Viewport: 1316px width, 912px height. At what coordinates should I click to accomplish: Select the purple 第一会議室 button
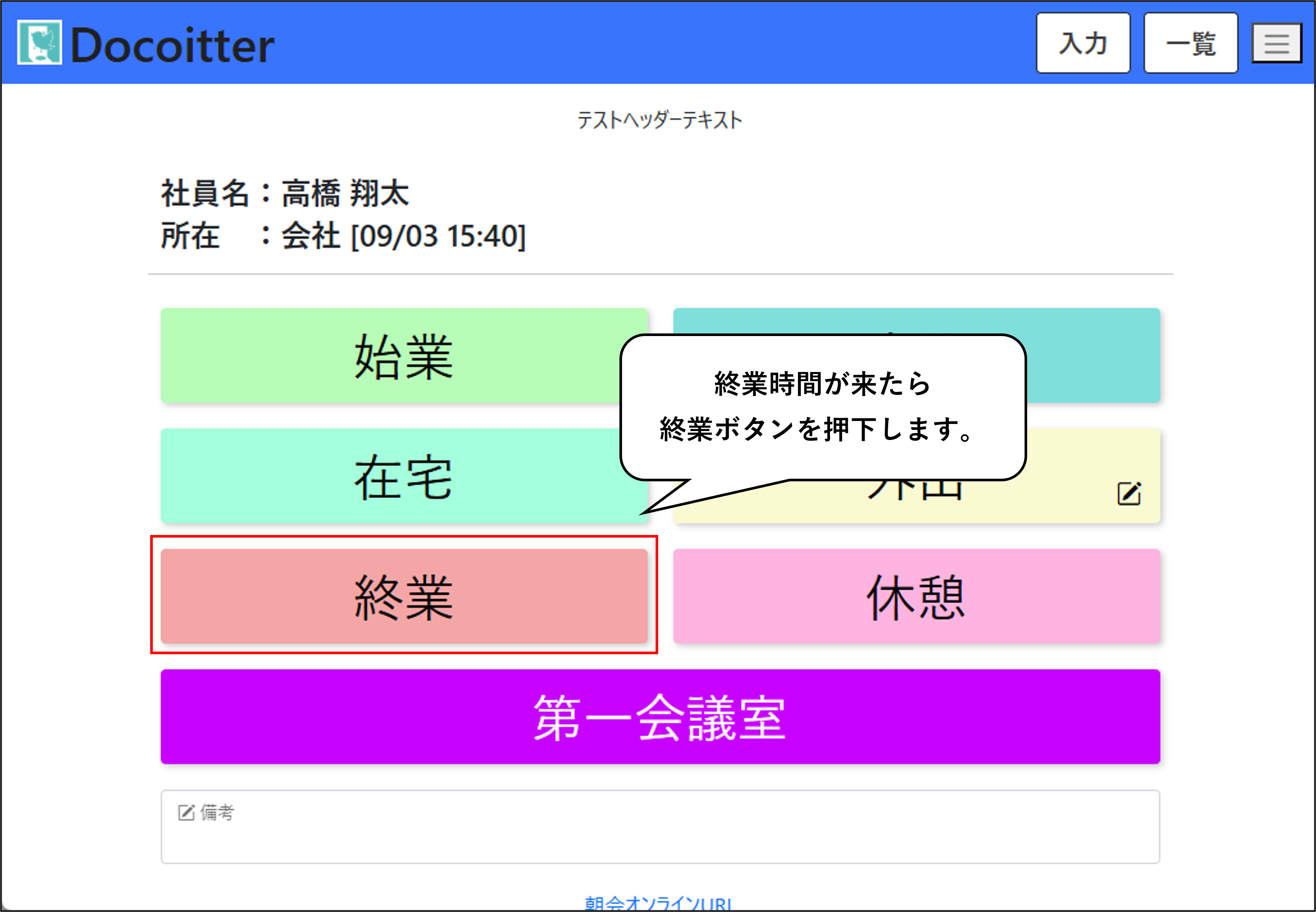point(660,716)
